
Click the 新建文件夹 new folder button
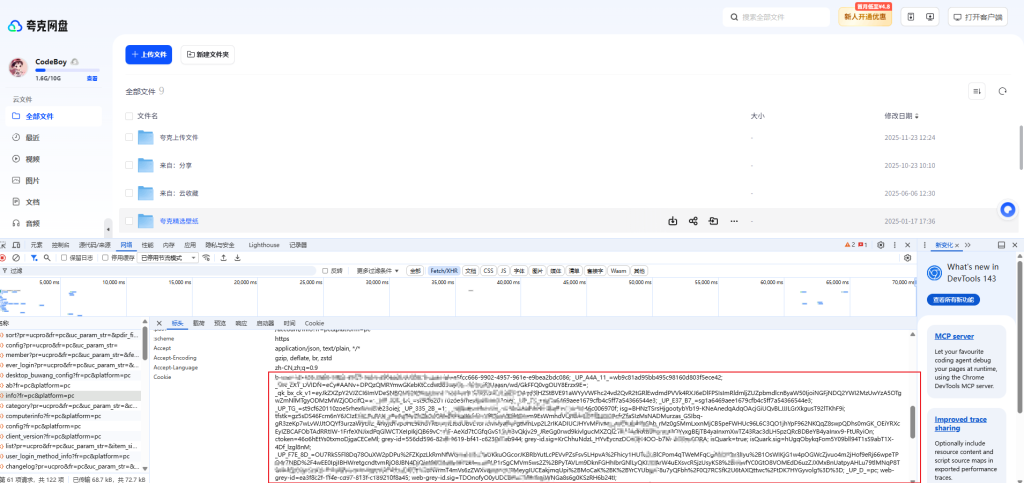(x=207, y=55)
